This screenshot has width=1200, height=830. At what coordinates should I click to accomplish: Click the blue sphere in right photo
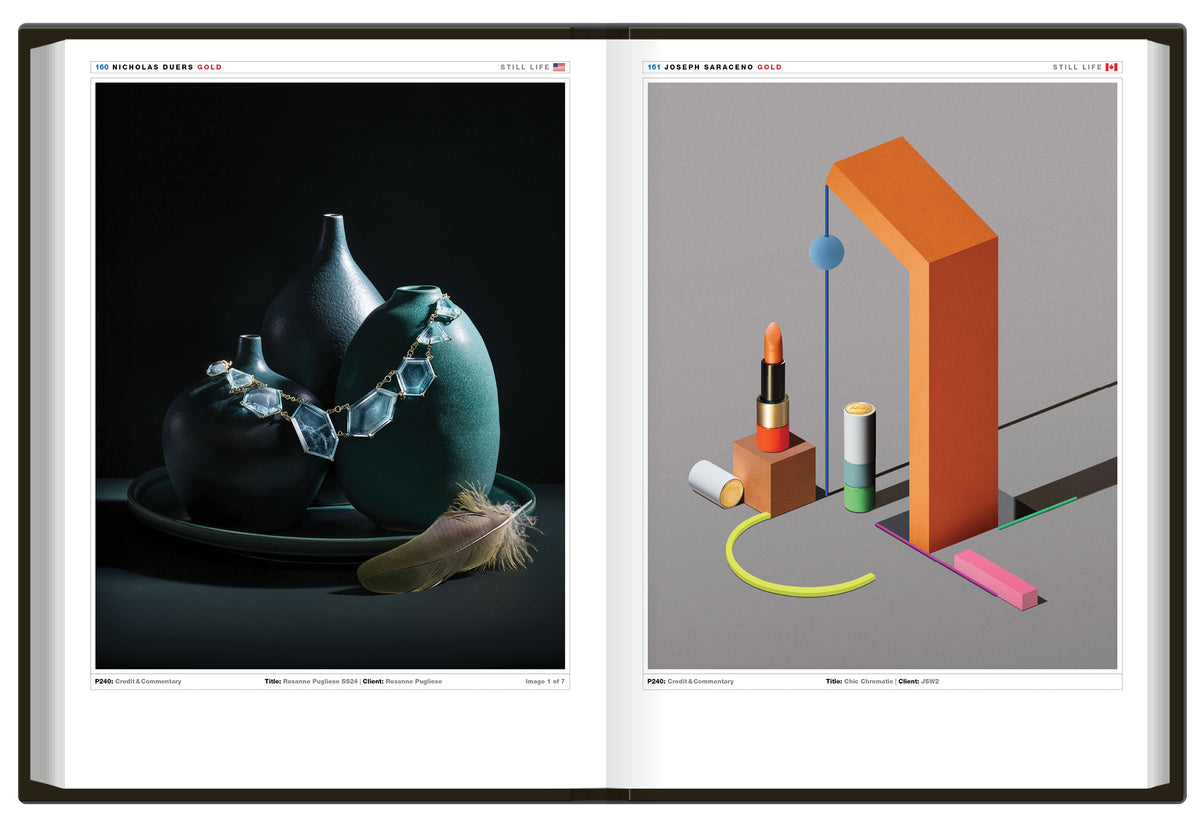(x=826, y=252)
